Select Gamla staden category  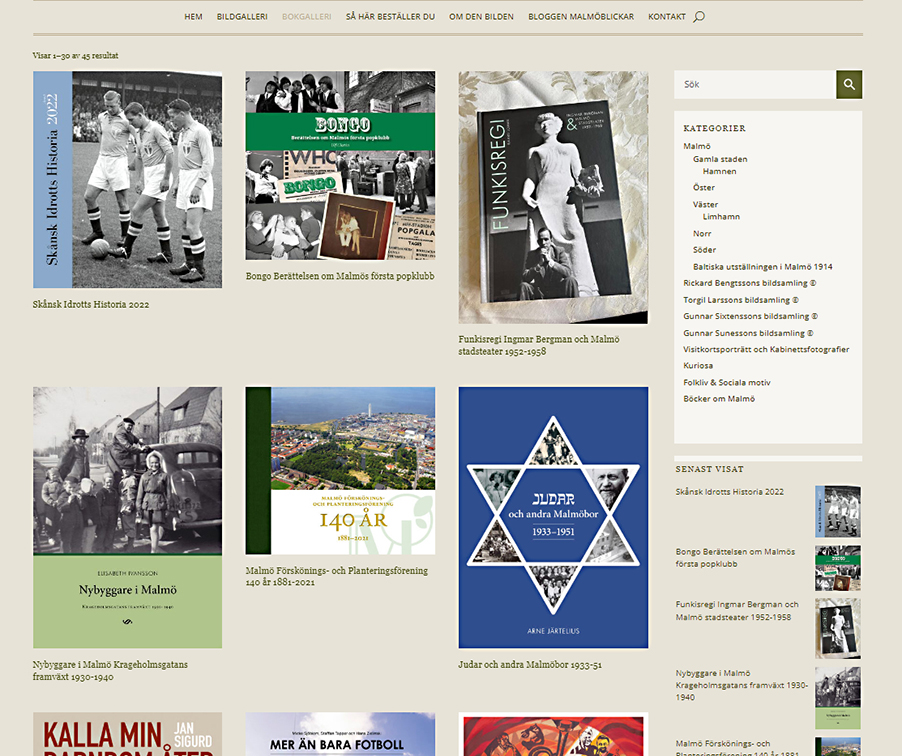720,159
